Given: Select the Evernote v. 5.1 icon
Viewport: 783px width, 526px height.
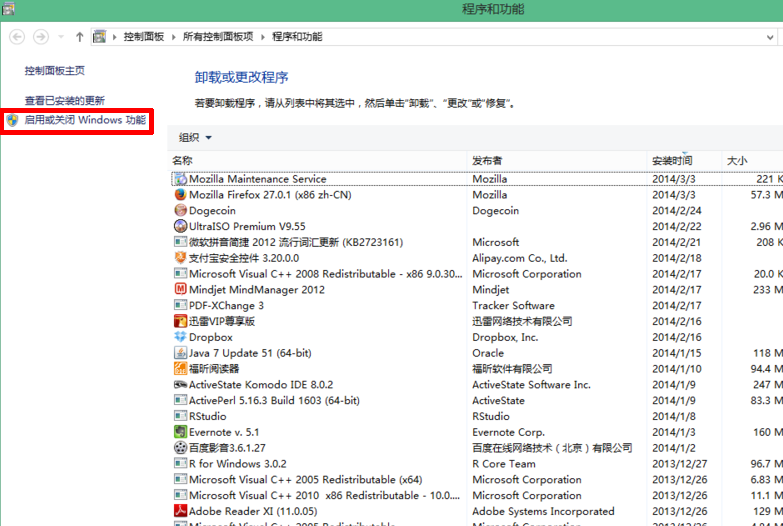Looking at the screenshot, I should click(x=180, y=432).
